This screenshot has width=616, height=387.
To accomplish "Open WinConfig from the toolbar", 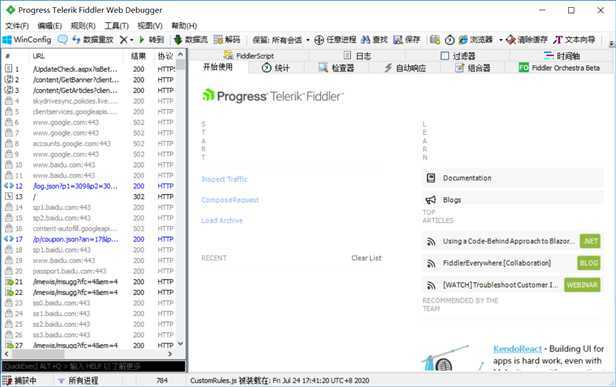I will coord(27,40).
